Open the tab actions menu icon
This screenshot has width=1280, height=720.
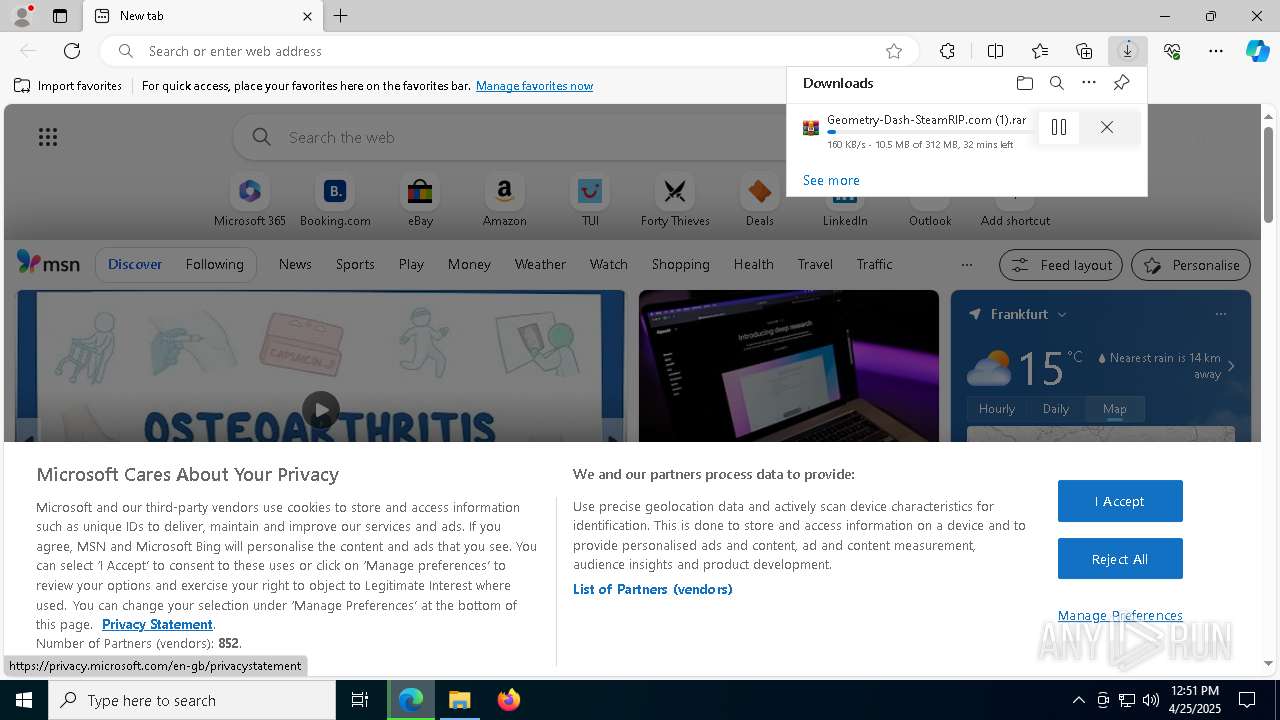pos(60,16)
